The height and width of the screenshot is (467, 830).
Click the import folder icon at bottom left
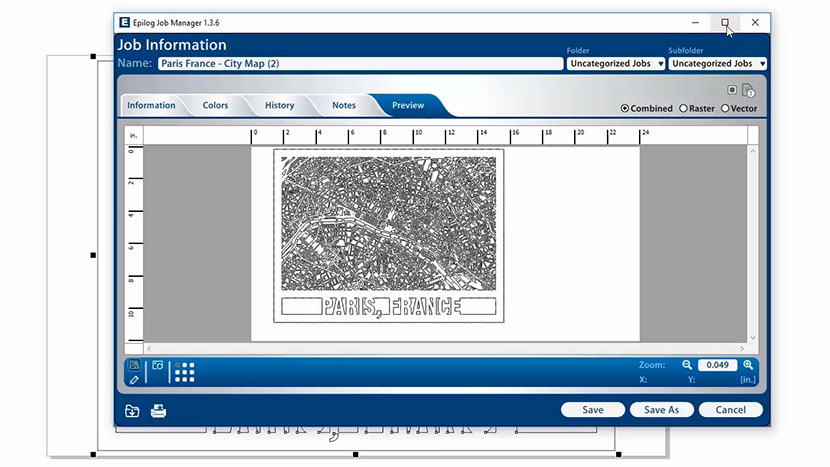point(132,410)
